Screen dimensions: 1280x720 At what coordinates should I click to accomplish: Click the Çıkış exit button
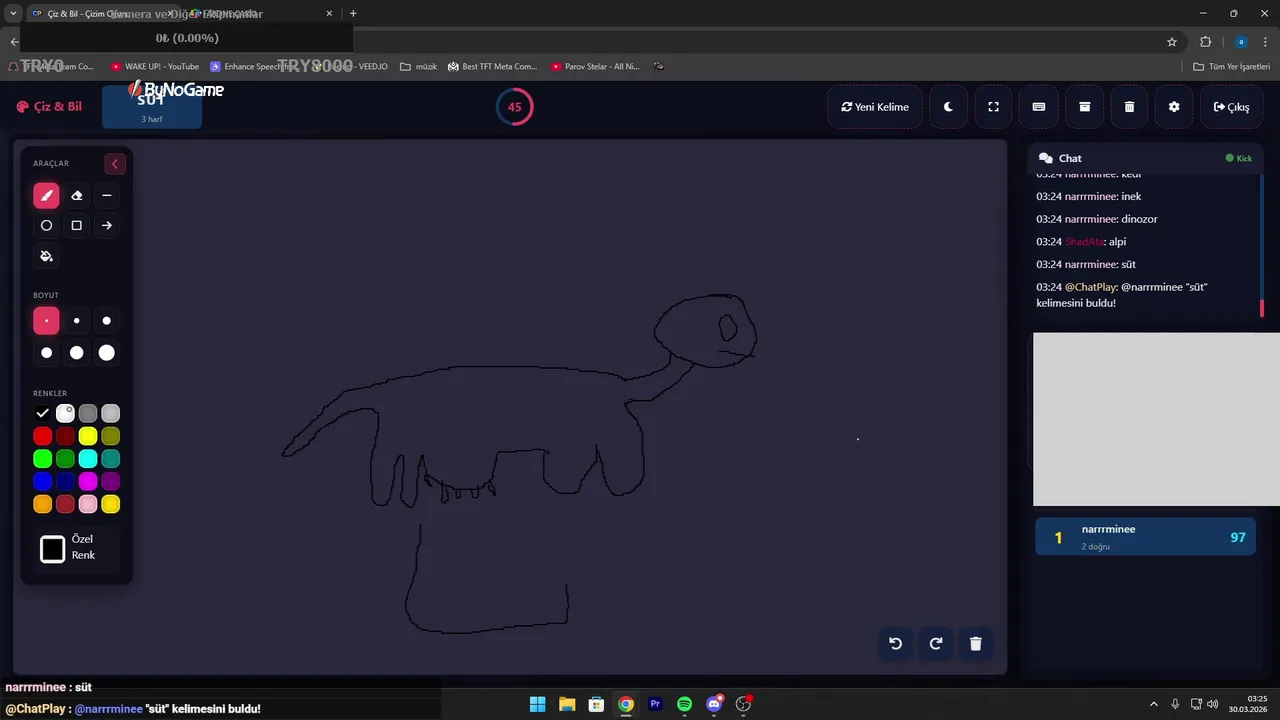[1231, 107]
